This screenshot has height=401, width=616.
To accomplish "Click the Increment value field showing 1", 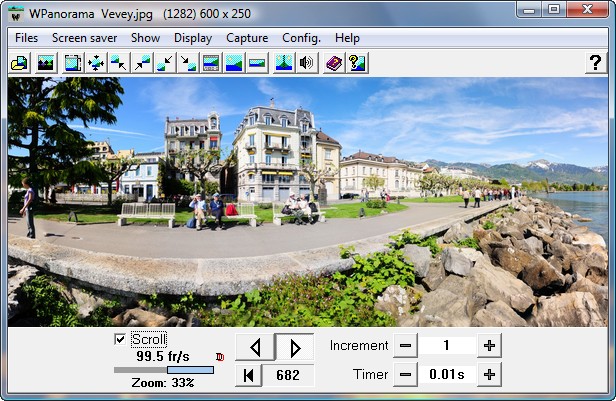I will point(447,346).
